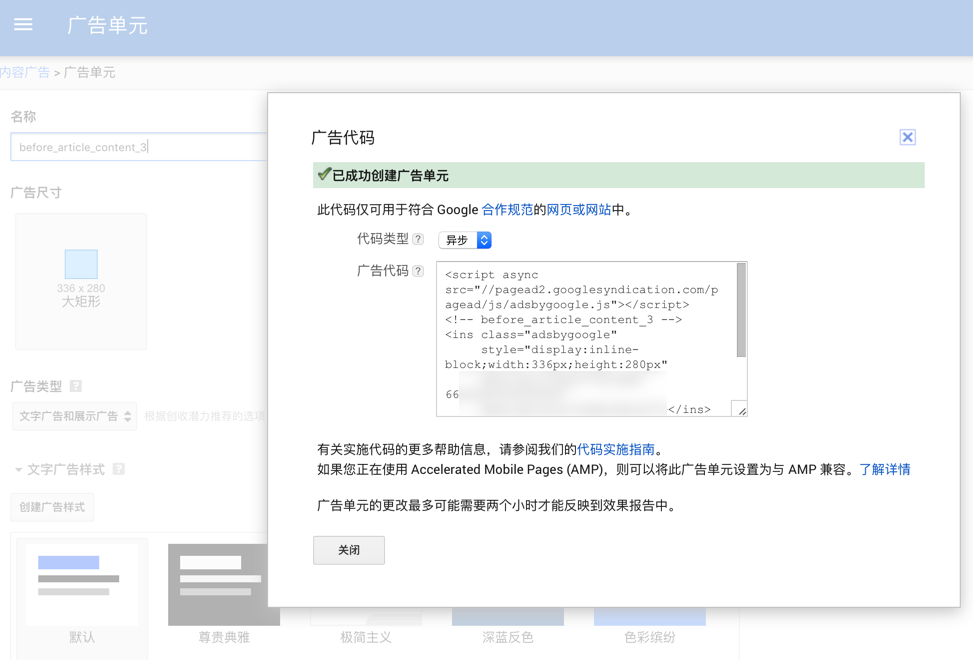Click help icon next to 广告代码 label

pyautogui.click(x=418, y=271)
